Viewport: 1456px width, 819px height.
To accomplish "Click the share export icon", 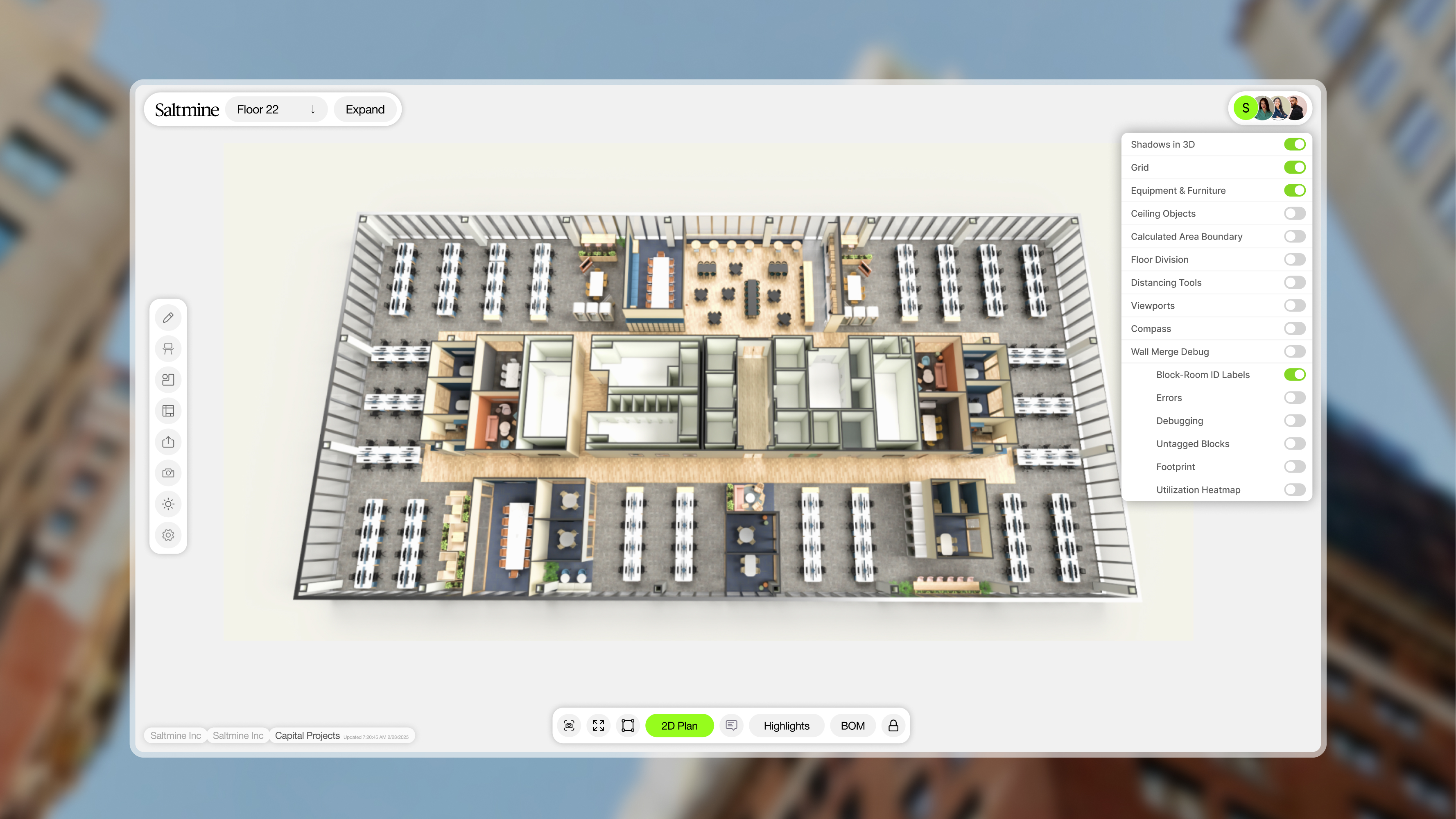I will 168,442.
